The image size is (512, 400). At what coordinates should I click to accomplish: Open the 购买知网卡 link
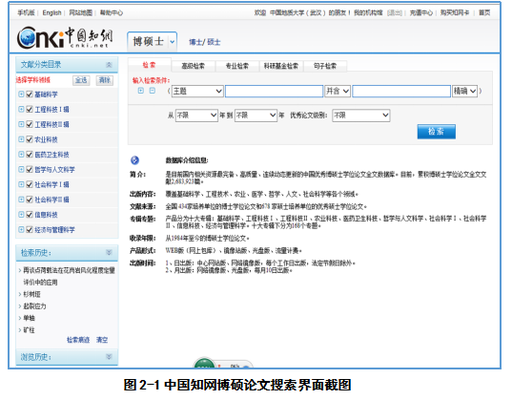pyautogui.click(x=455, y=13)
